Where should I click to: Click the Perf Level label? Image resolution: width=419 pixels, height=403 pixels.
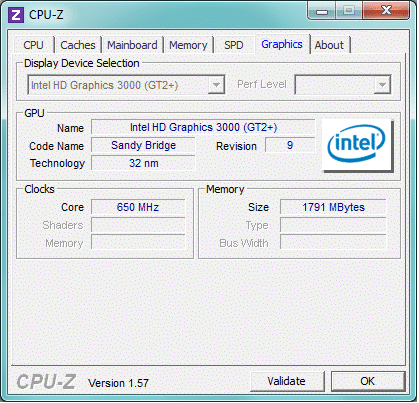pos(262,84)
